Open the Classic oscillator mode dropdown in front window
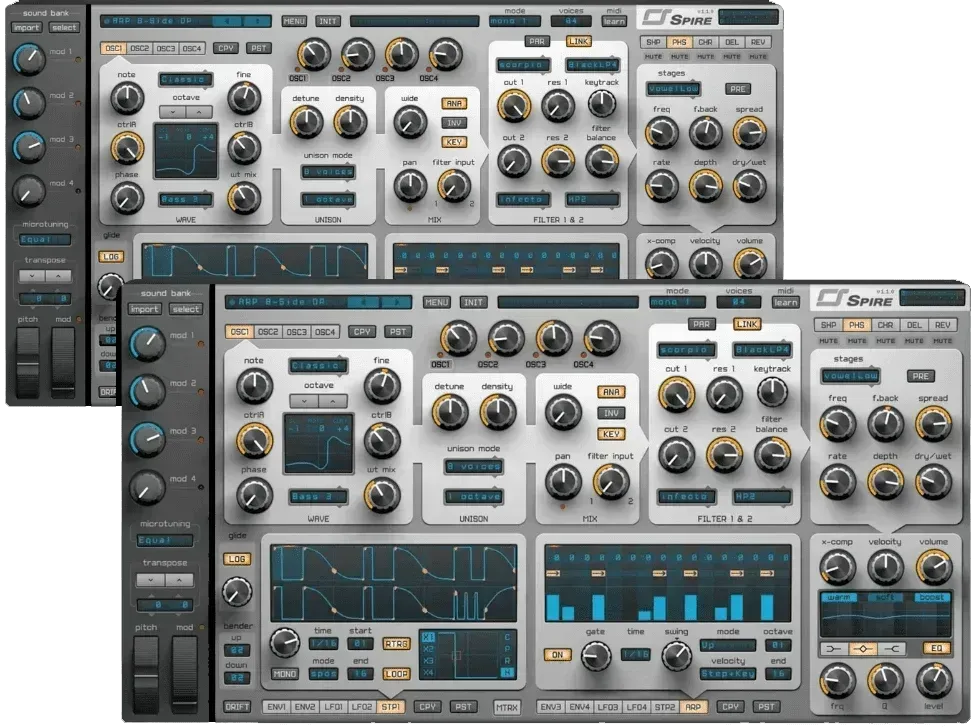This screenshot has height=728, width=972. [x=318, y=366]
